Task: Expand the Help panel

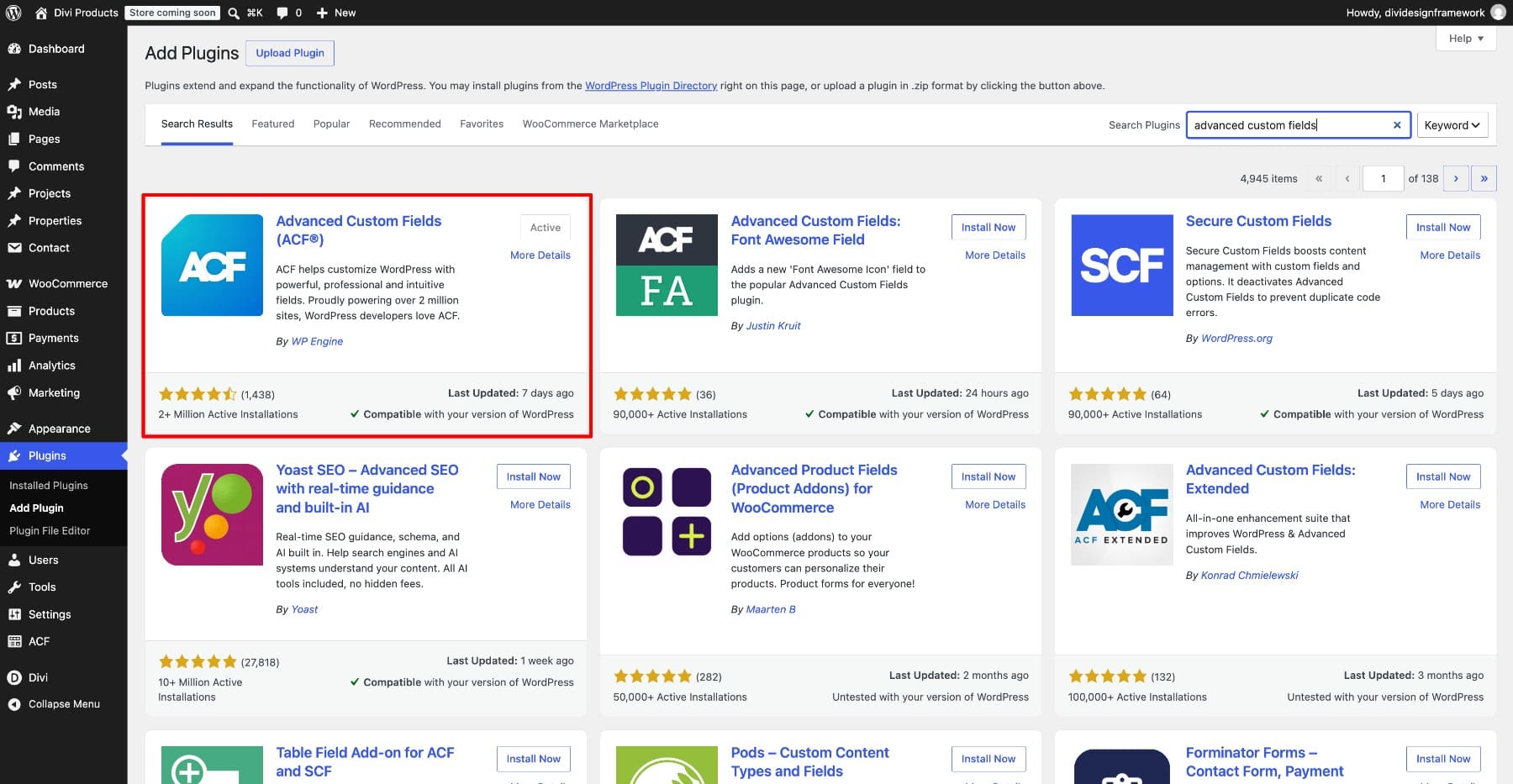Action: (x=1466, y=39)
